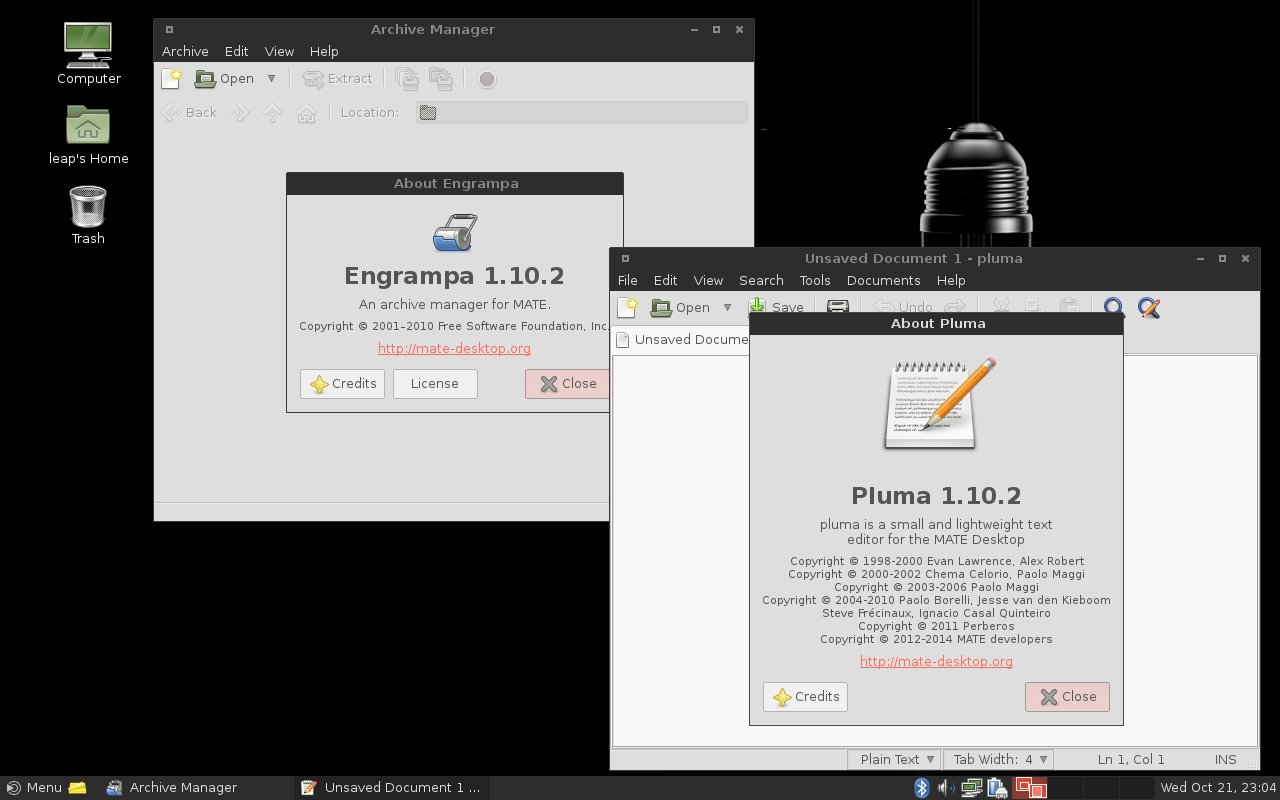Click the new archive icon in Archive Manager
This screenshot has height=800, width=1280.
pos(171,79)
